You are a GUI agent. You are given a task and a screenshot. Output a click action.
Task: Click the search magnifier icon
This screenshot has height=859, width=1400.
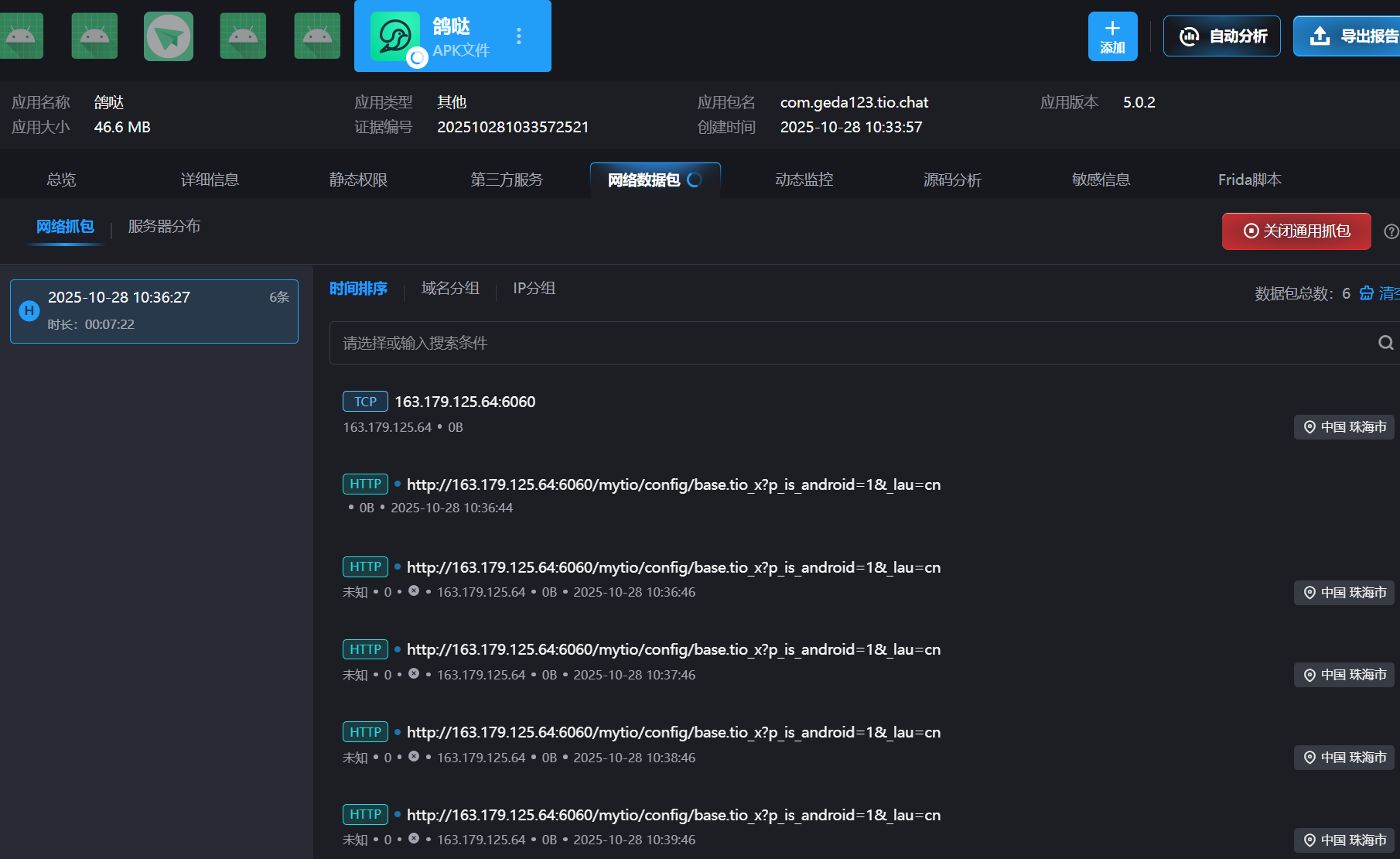[1385, 343]
